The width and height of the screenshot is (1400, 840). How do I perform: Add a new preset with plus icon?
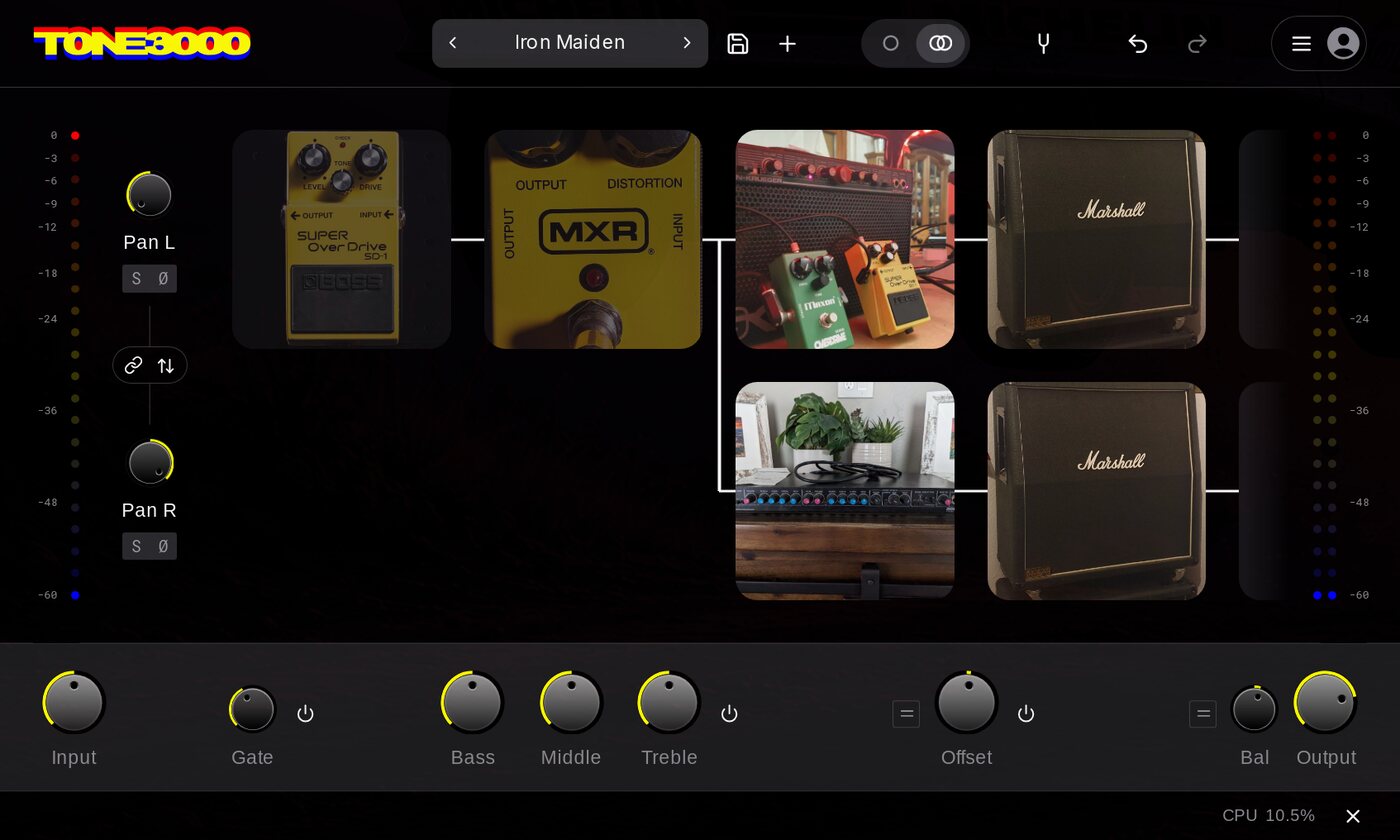(788, 43)
